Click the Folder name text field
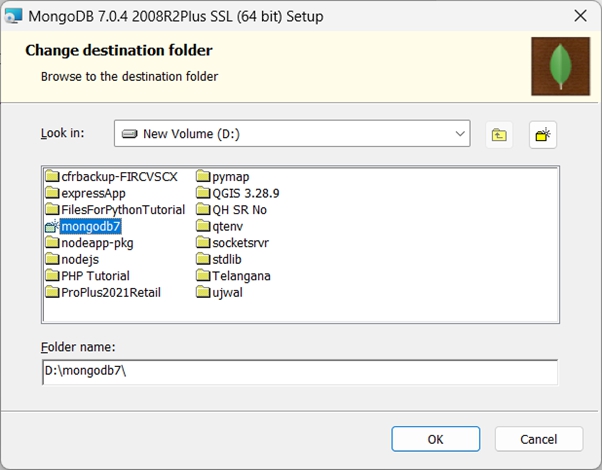This screenshot has height=470, width=602. click(300, 371)
